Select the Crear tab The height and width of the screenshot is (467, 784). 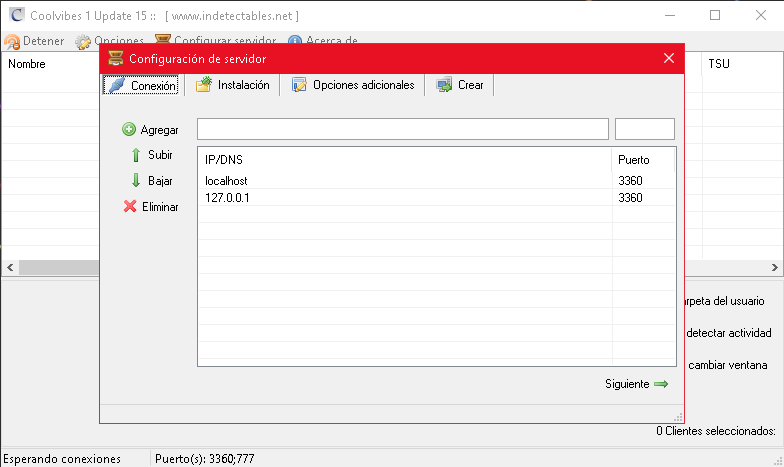(459, 86)
